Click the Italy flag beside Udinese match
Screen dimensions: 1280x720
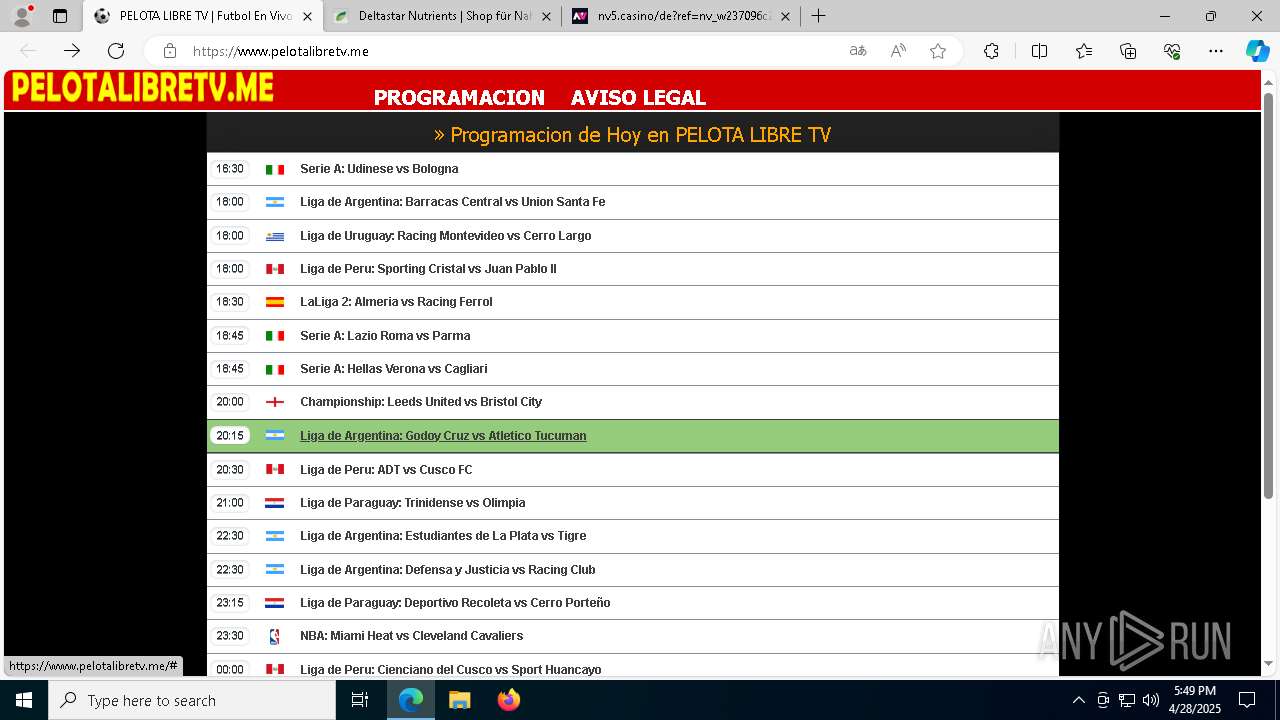tap(275, 170)
